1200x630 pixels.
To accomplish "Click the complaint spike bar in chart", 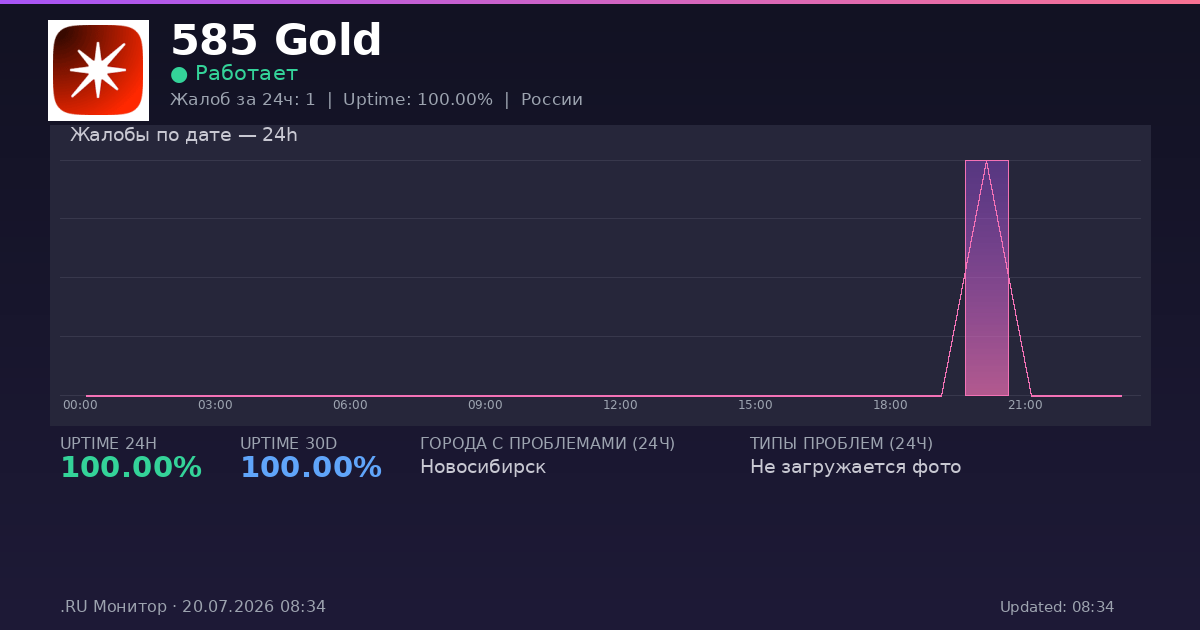I will (986, 278).
